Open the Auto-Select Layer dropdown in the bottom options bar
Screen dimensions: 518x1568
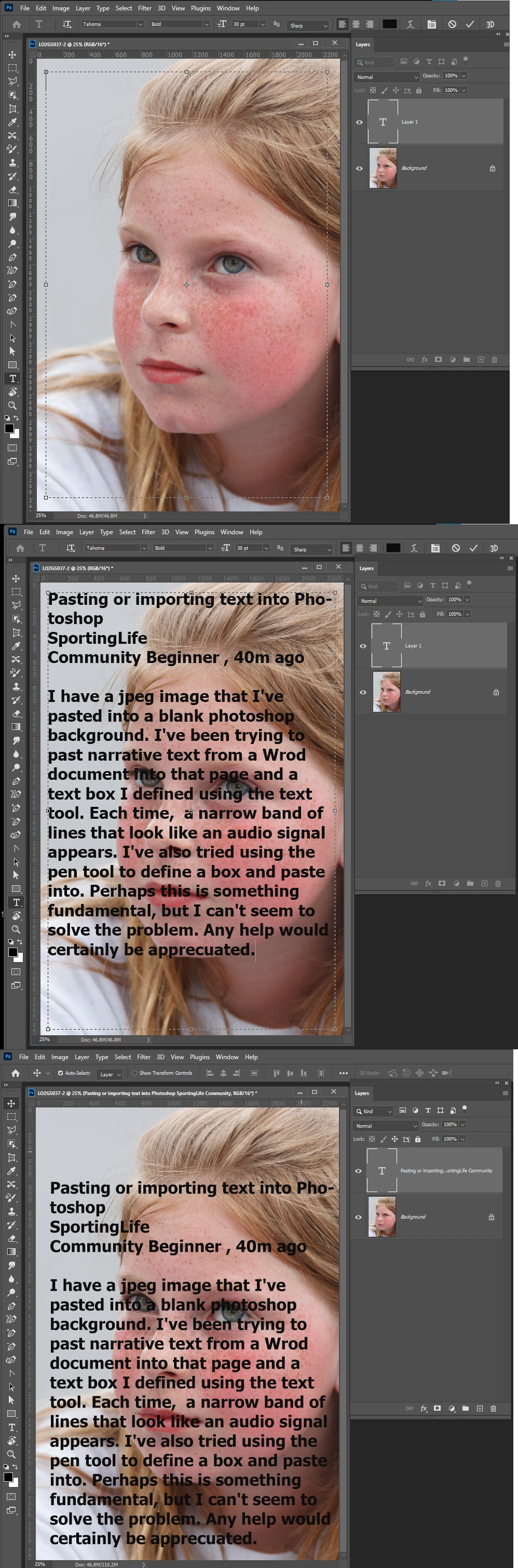coord(110,1074)
